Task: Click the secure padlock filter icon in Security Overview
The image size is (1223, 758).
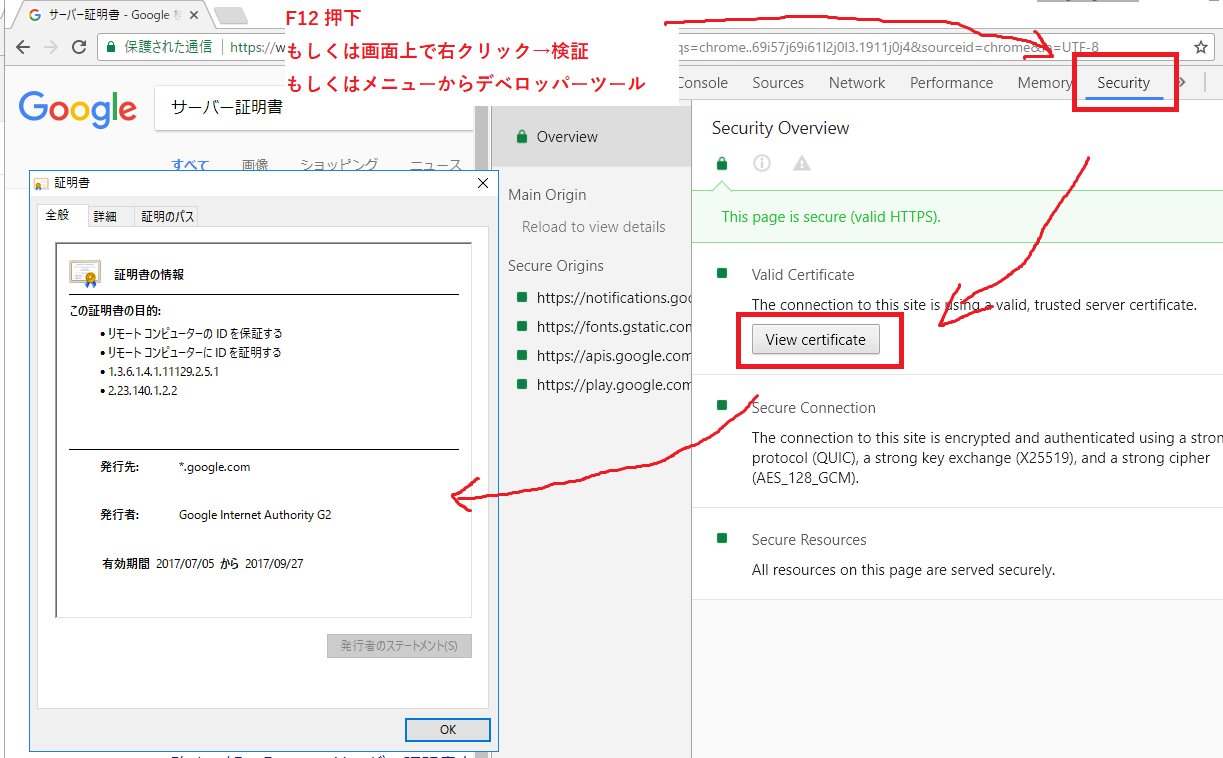Action: 722,163
